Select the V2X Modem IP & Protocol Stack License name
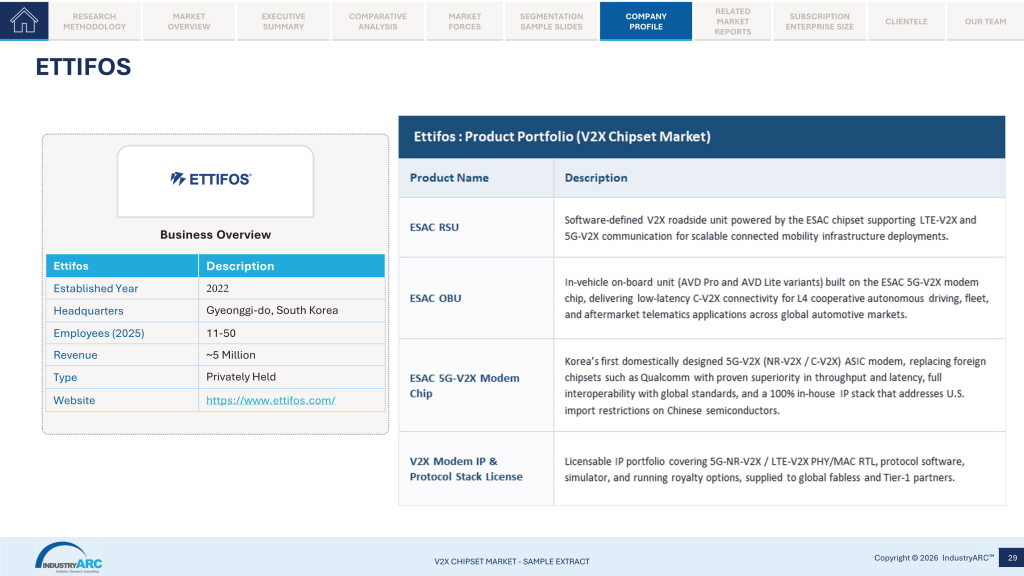This screenshot has width=1024, height=576. tap(466, 469)
